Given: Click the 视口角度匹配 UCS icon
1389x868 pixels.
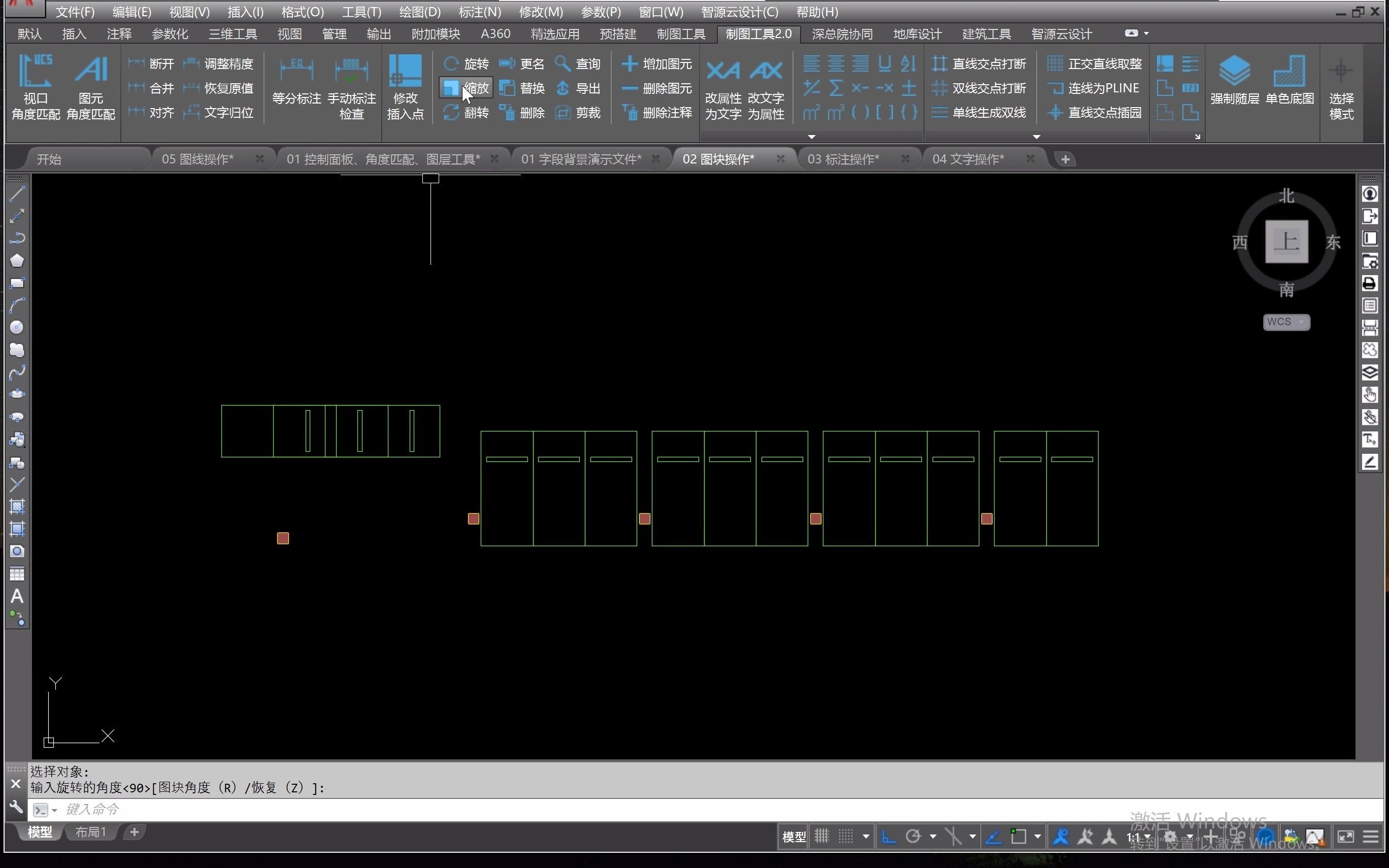Looking at the screenshot, I should point(35,71).
